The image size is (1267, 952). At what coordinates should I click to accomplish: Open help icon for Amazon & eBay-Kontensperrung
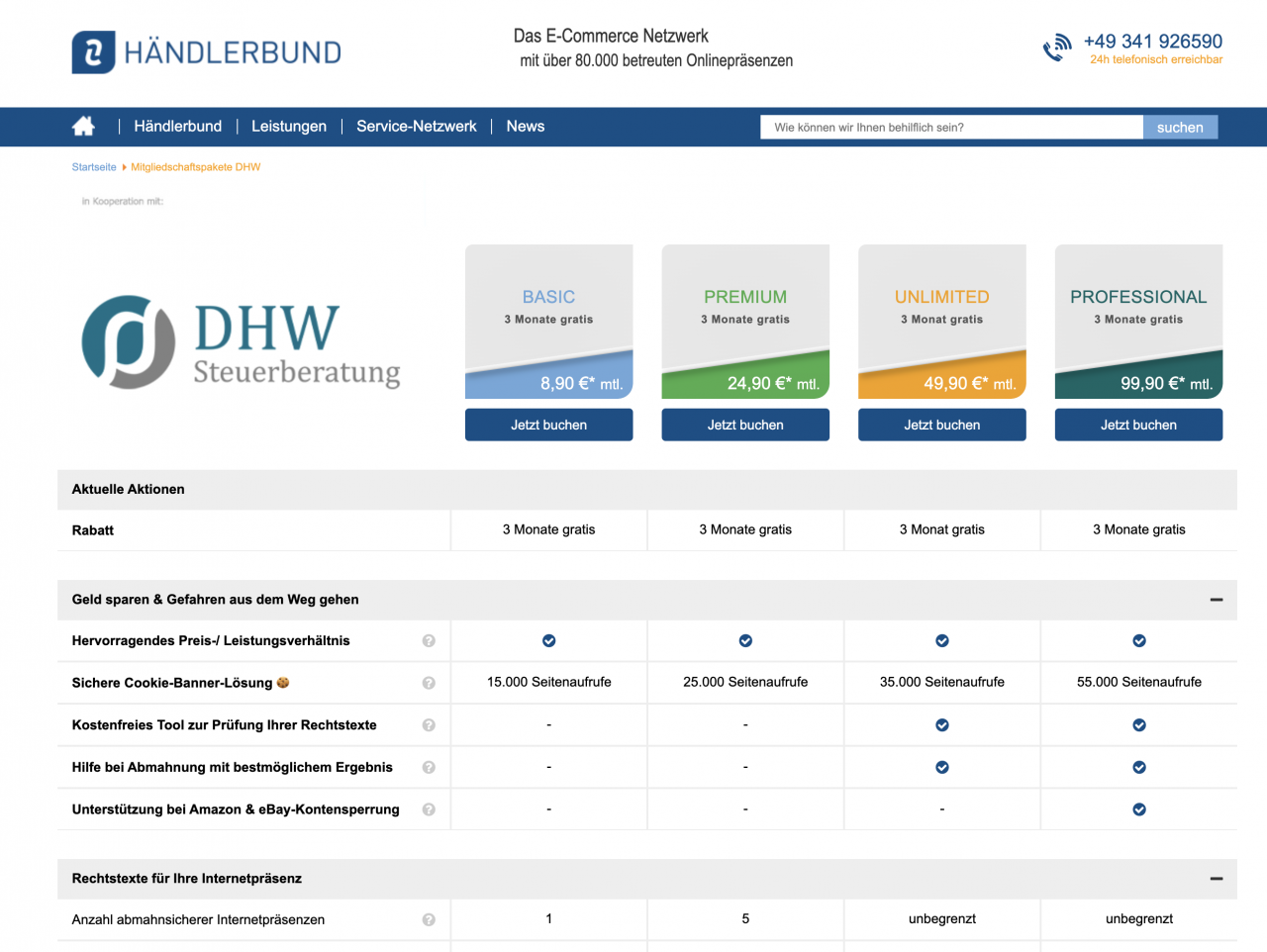click(429, 809)
